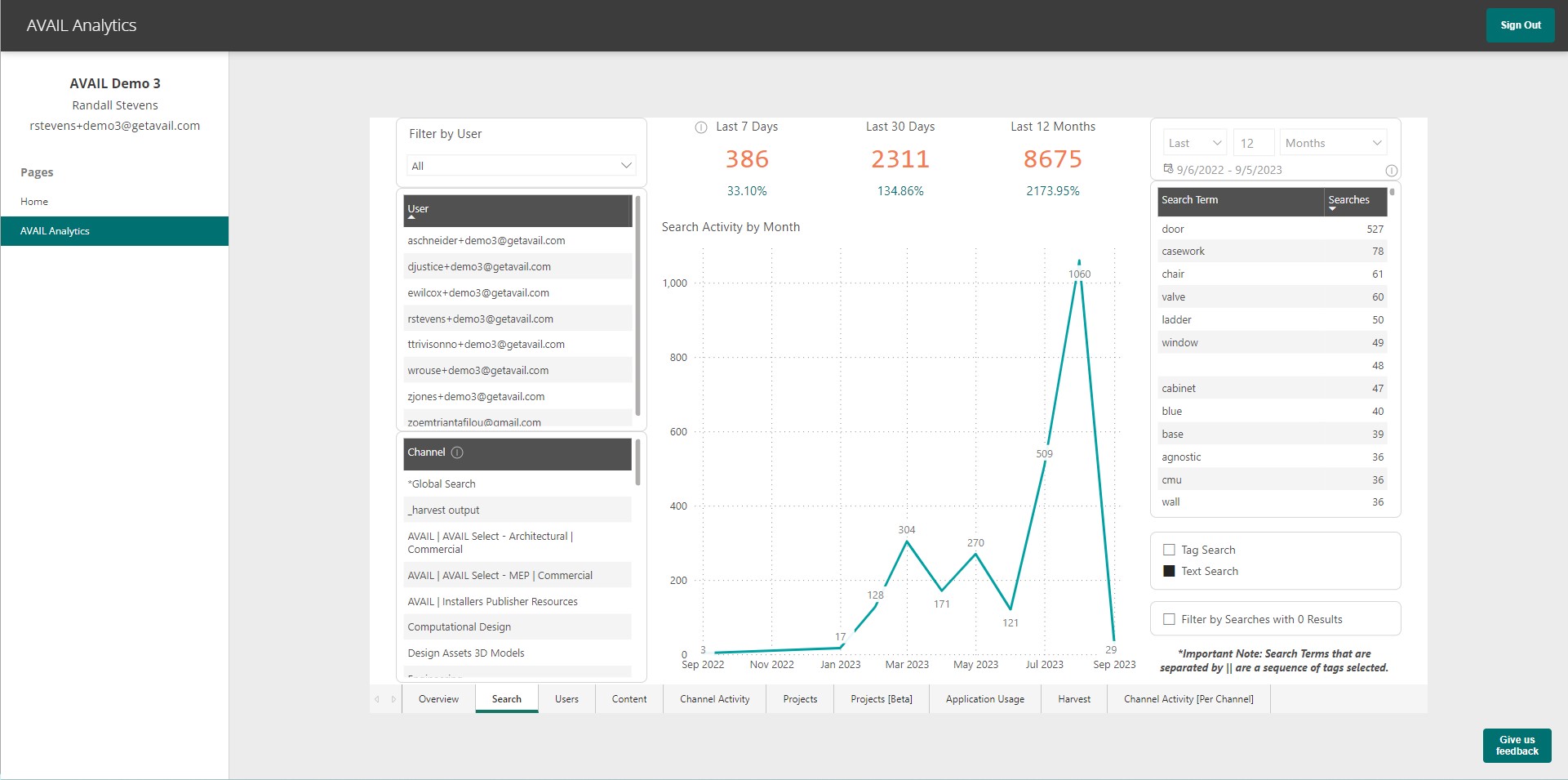Click the Channel list vertical scrollbar
Image resolution: width=1568 pixels, height=780 pixels.
coord(637,462)
